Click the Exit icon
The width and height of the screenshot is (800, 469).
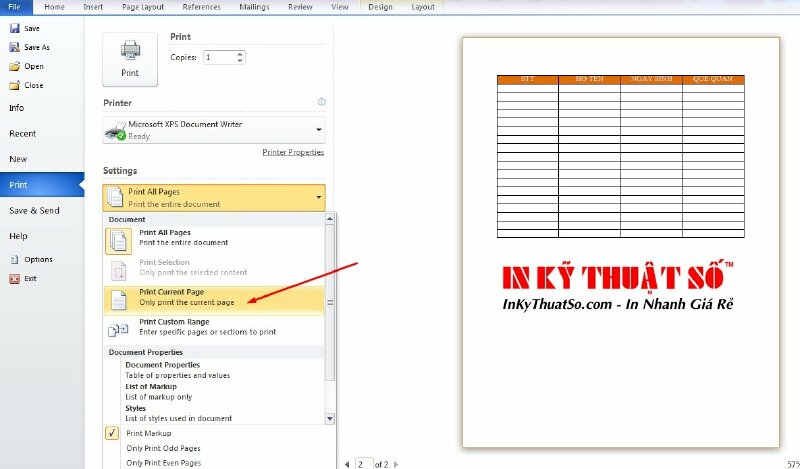pyautogui.click(x=14, y=279)
